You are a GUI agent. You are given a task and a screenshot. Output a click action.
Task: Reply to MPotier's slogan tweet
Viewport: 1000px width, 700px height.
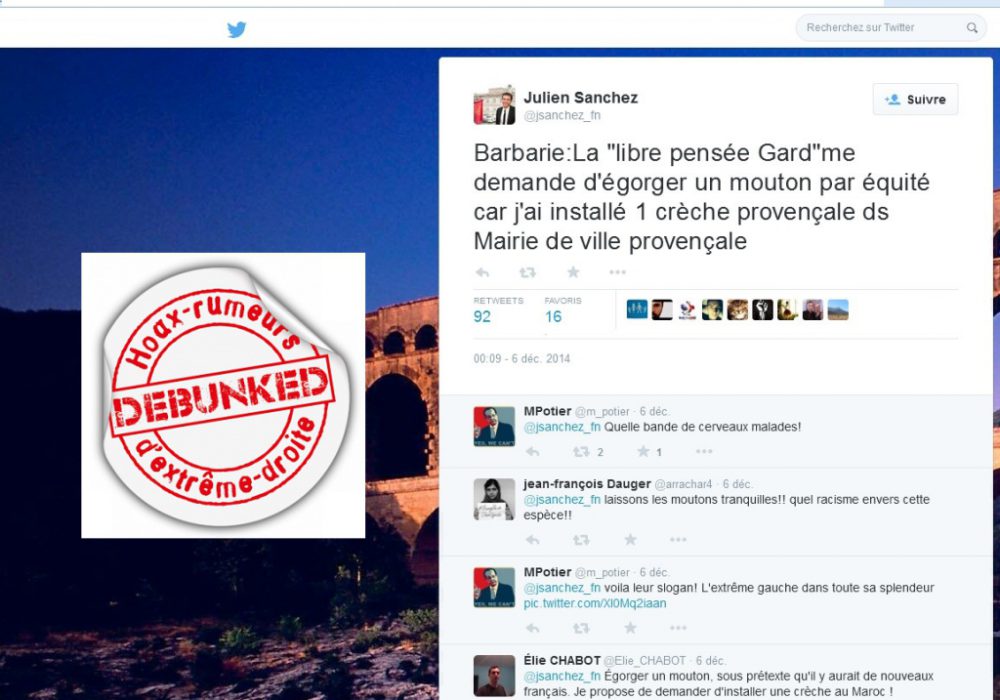point(533,628)
